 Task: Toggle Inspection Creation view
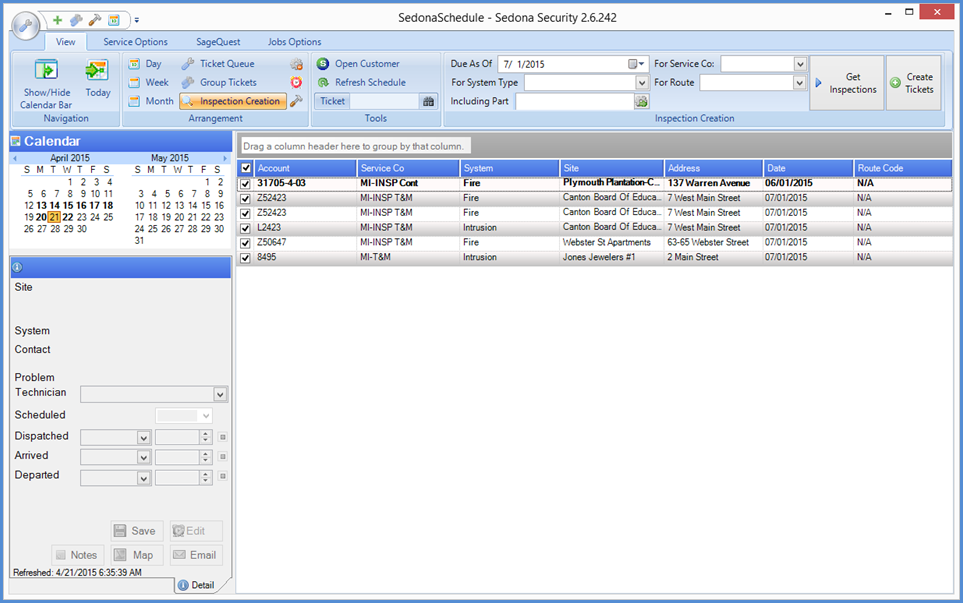(233, 101)
